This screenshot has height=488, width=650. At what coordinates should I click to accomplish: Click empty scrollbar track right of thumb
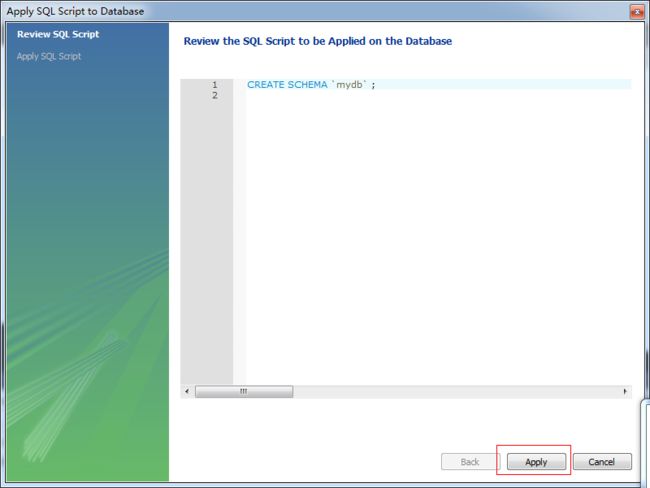point(456,391)
